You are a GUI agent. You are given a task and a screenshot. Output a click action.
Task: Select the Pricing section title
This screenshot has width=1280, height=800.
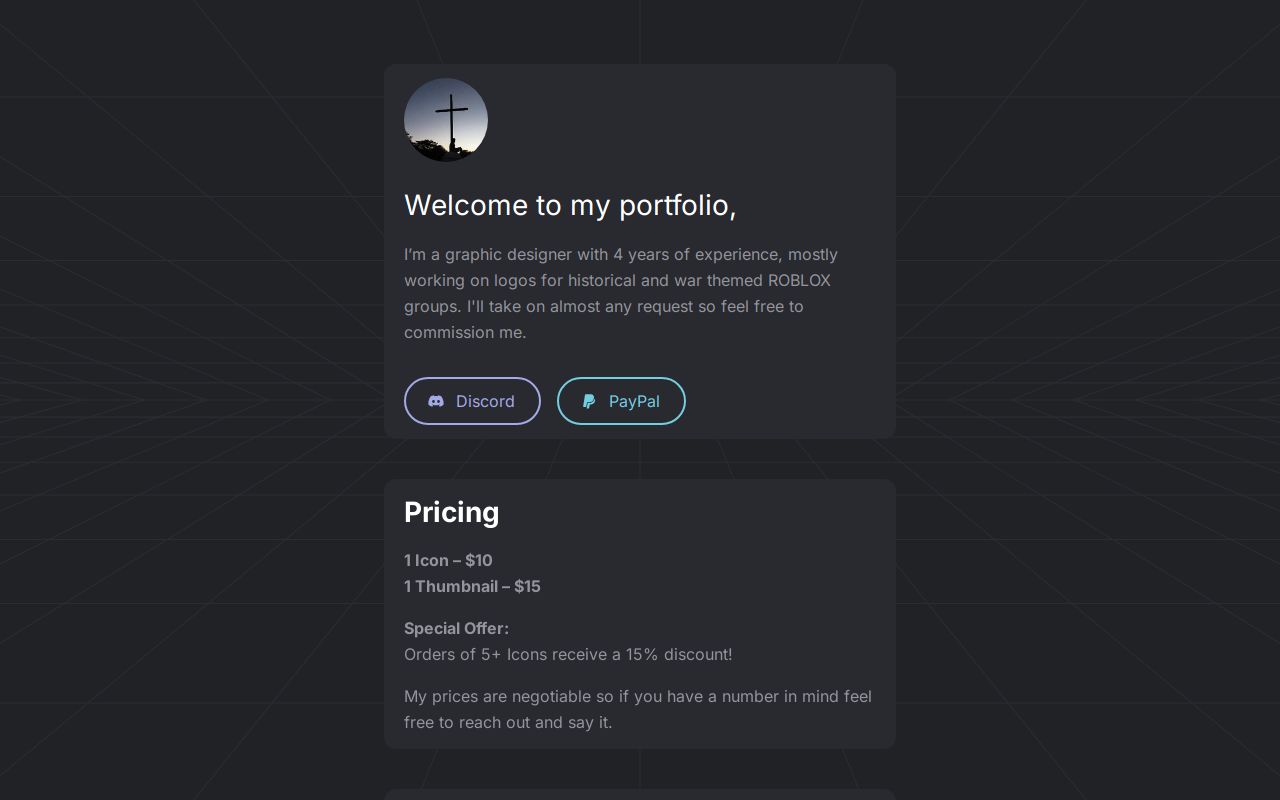[x=451, y=512]
